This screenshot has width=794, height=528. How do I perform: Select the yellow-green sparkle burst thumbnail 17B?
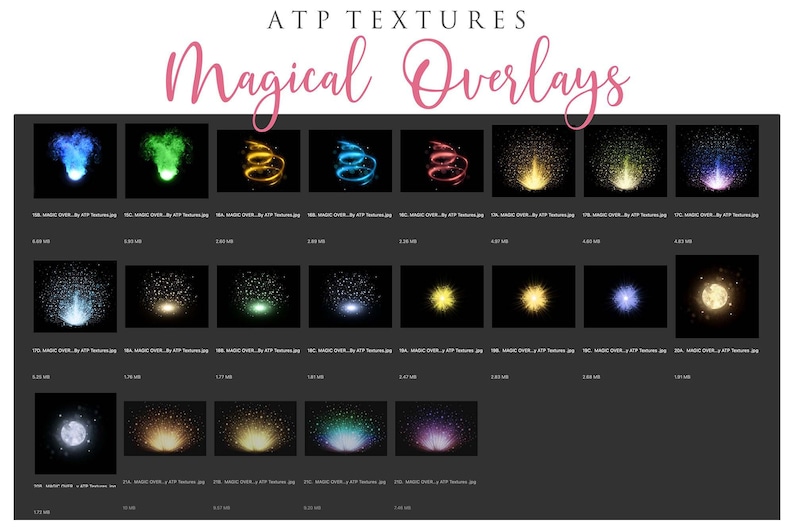[x=625, y=161]
